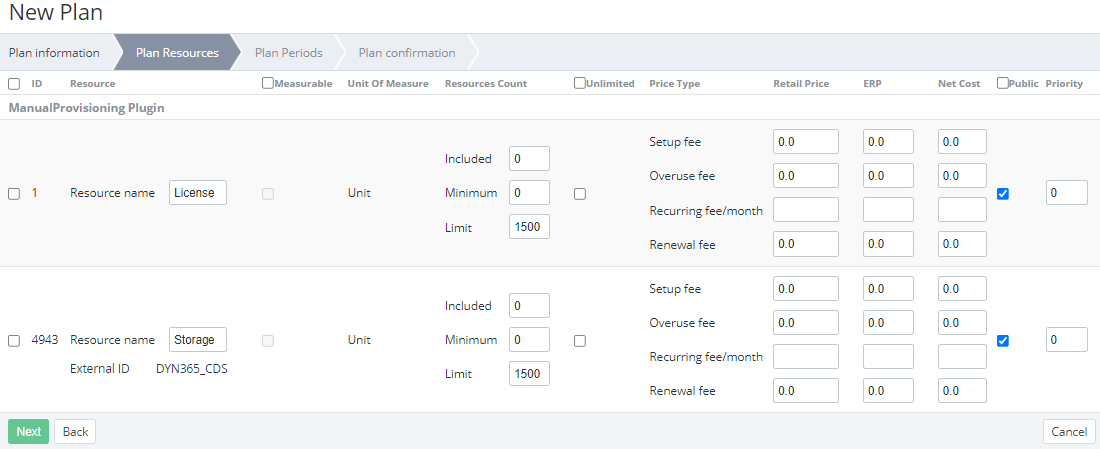Image resolution: width=1100 pixels, height=449 pixels.
Task: Select the row checkbox for resource ID 1
Action: click(x=14, y=194)
